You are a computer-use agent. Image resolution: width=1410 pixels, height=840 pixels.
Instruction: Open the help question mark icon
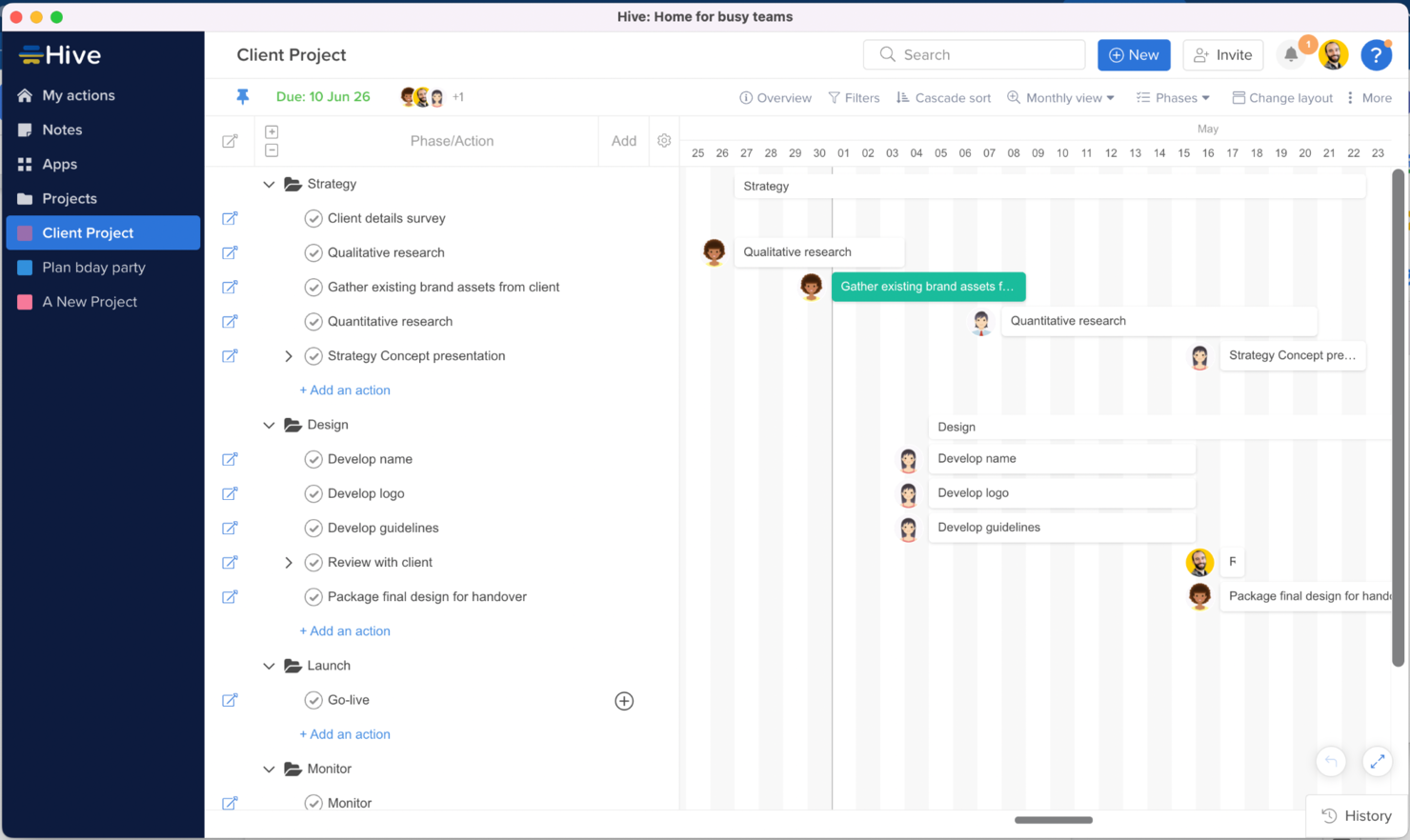(1376, 55)
